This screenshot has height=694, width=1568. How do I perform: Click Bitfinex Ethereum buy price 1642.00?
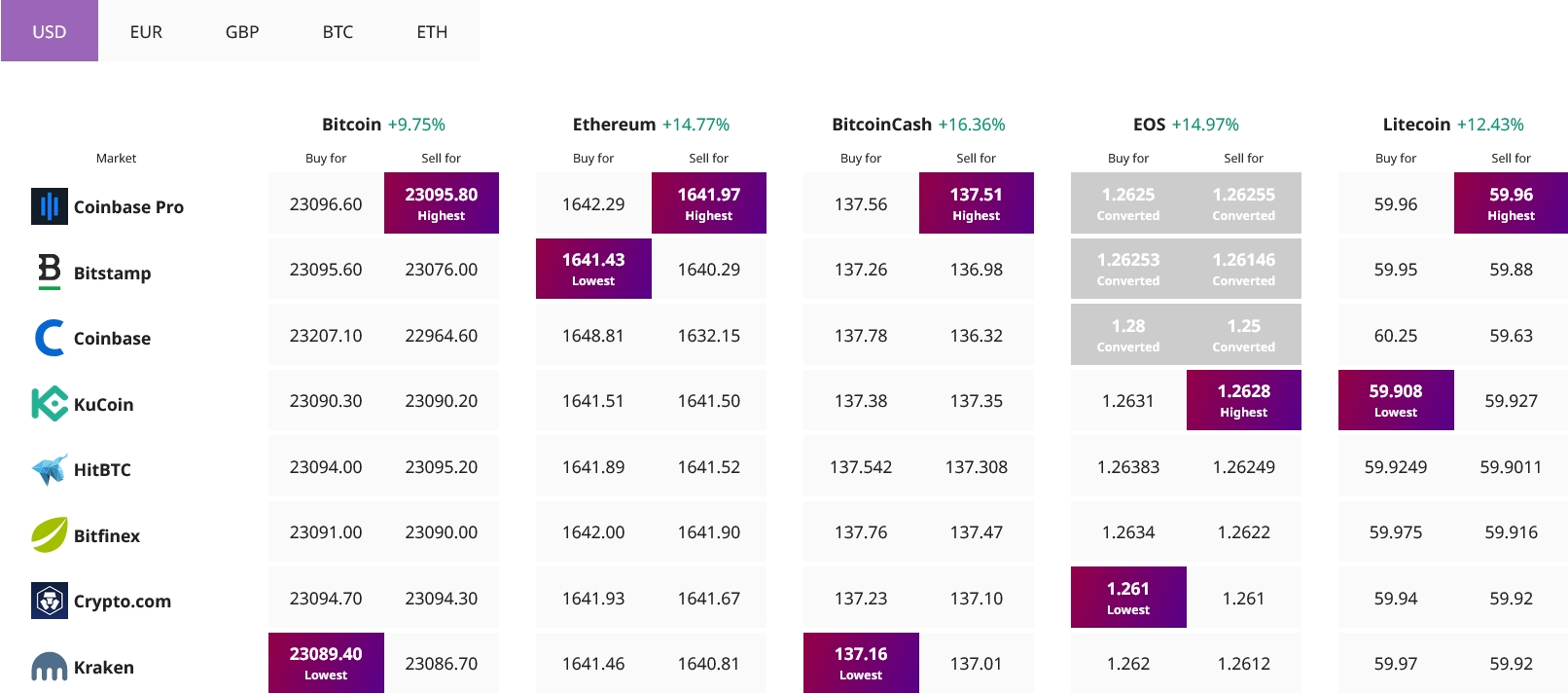593,531
